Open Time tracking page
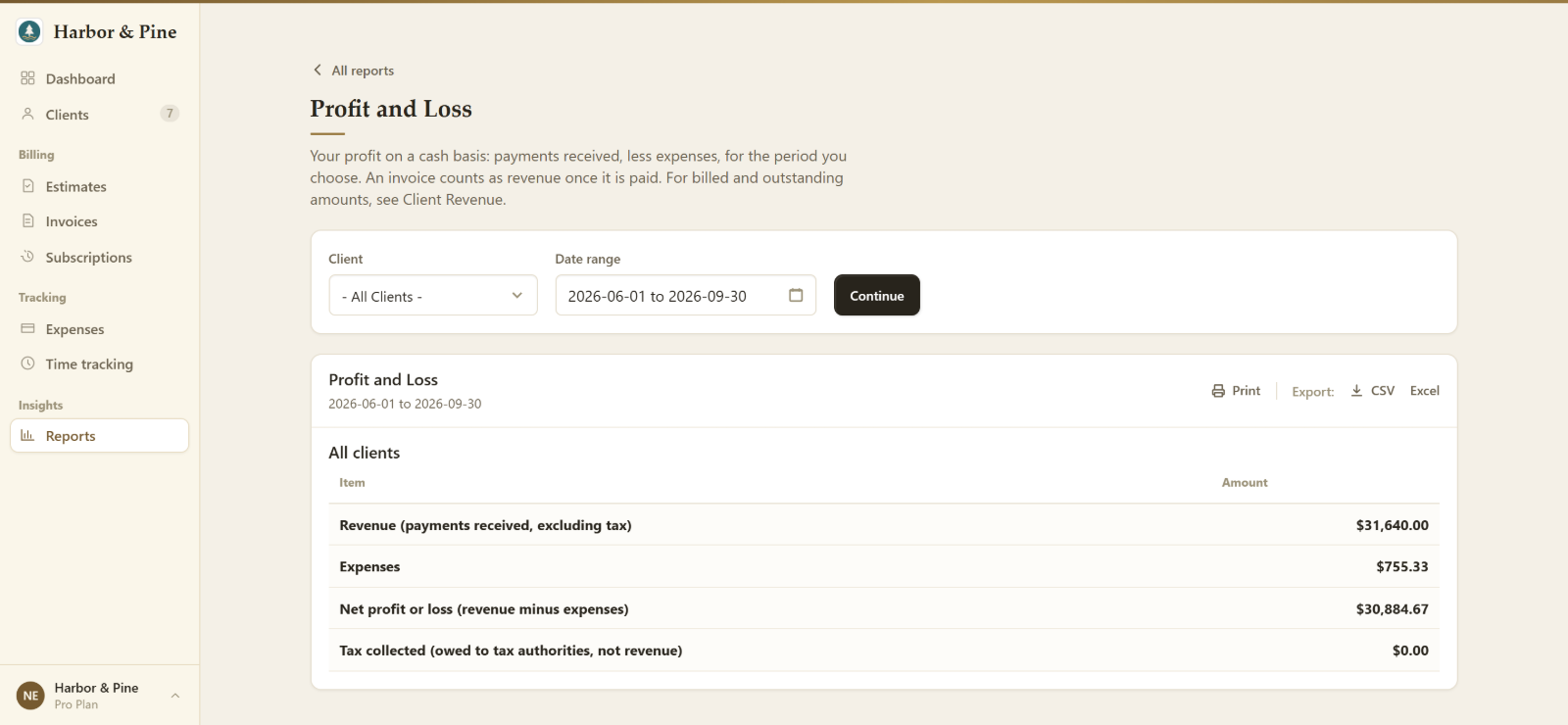 pyautogui.click(x=99, y=363)
